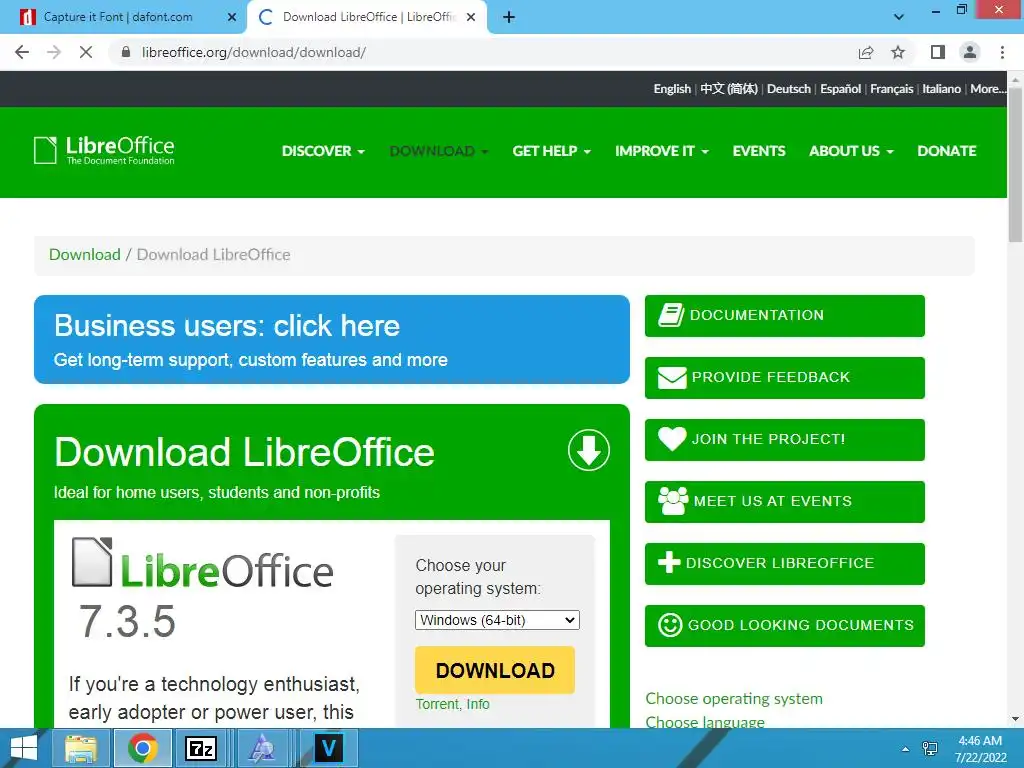The height and width of the screenshot is (768, 1024).
Task: Open the operating system dropdown
Action: pyautogui.click(x=497, y=620)
